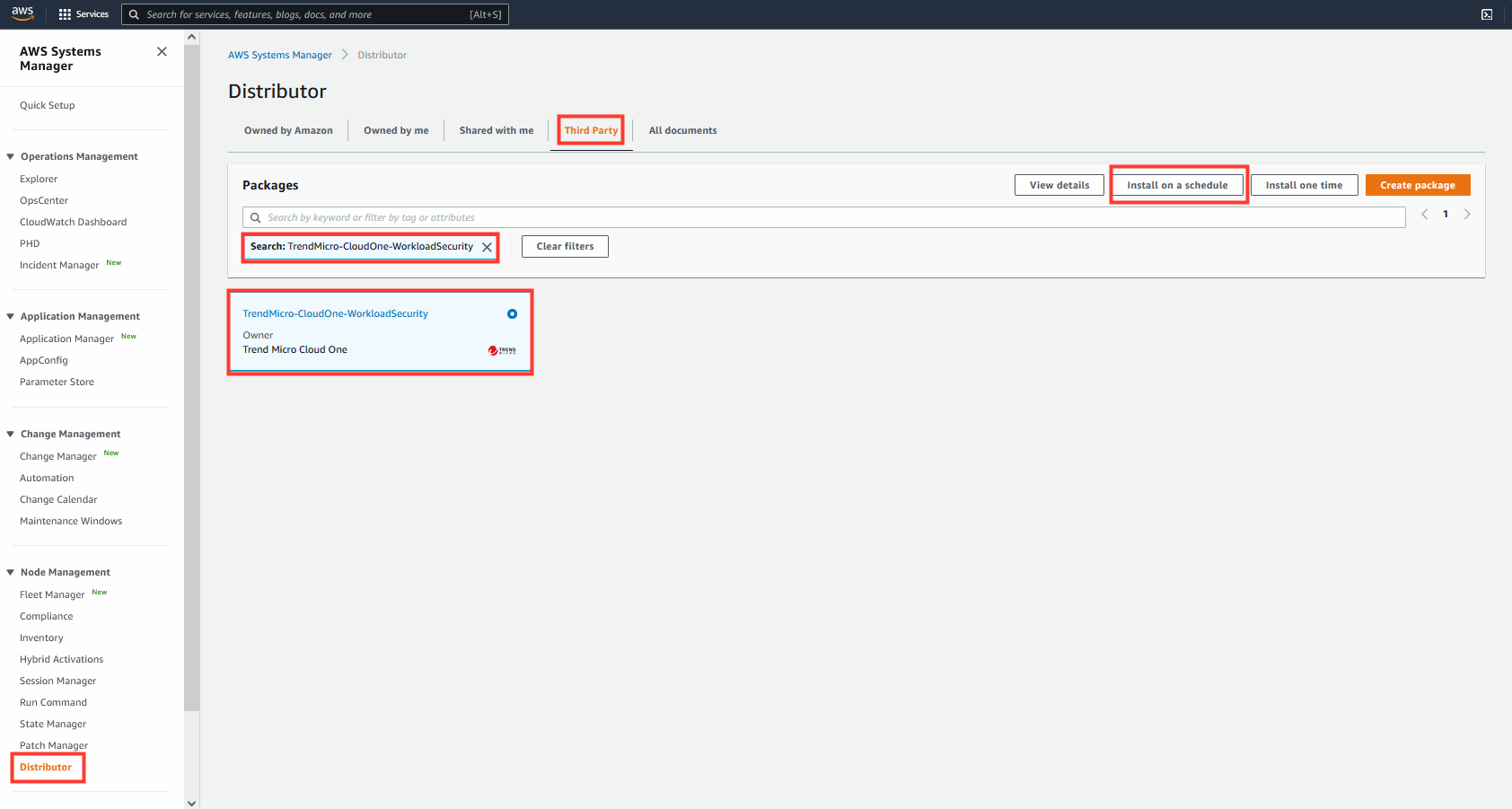Switch to the All documents tab
The image size is (1512, 809).
click(x=682, y=130)
